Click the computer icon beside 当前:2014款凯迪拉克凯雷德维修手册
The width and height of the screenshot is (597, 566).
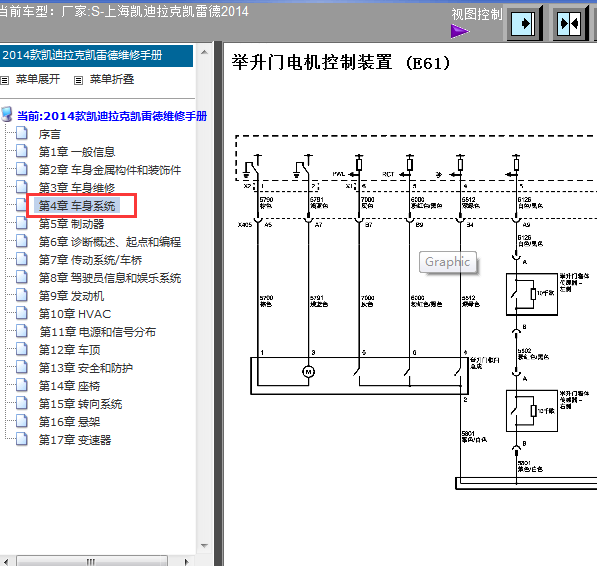7,114
